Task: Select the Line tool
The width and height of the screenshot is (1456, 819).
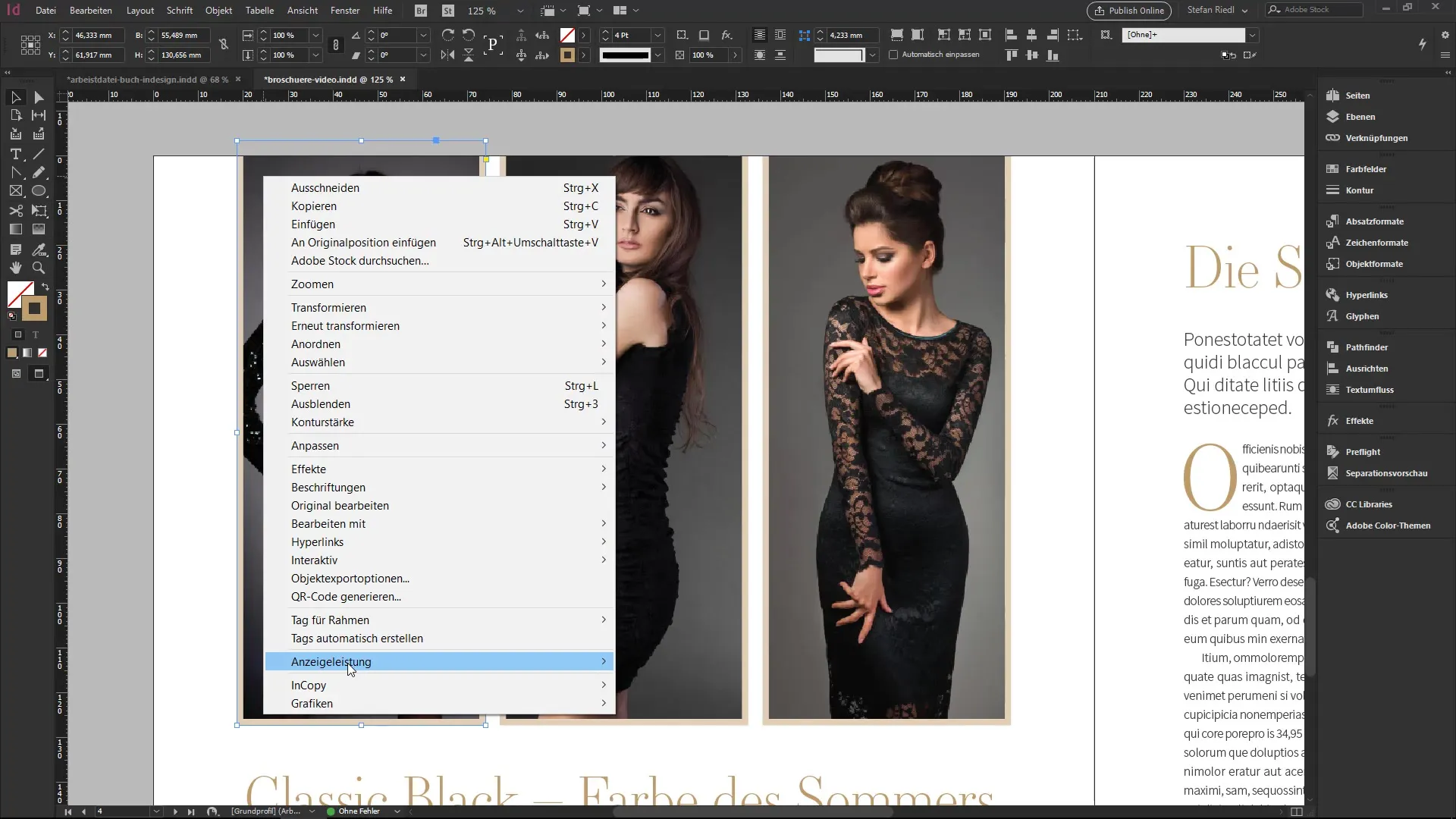Action: (x=39, y=154)
